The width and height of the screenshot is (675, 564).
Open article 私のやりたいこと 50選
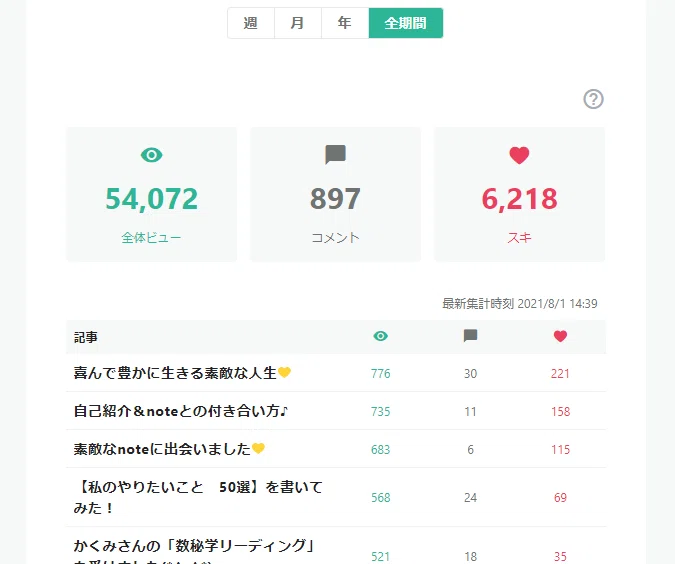(198, 497)
